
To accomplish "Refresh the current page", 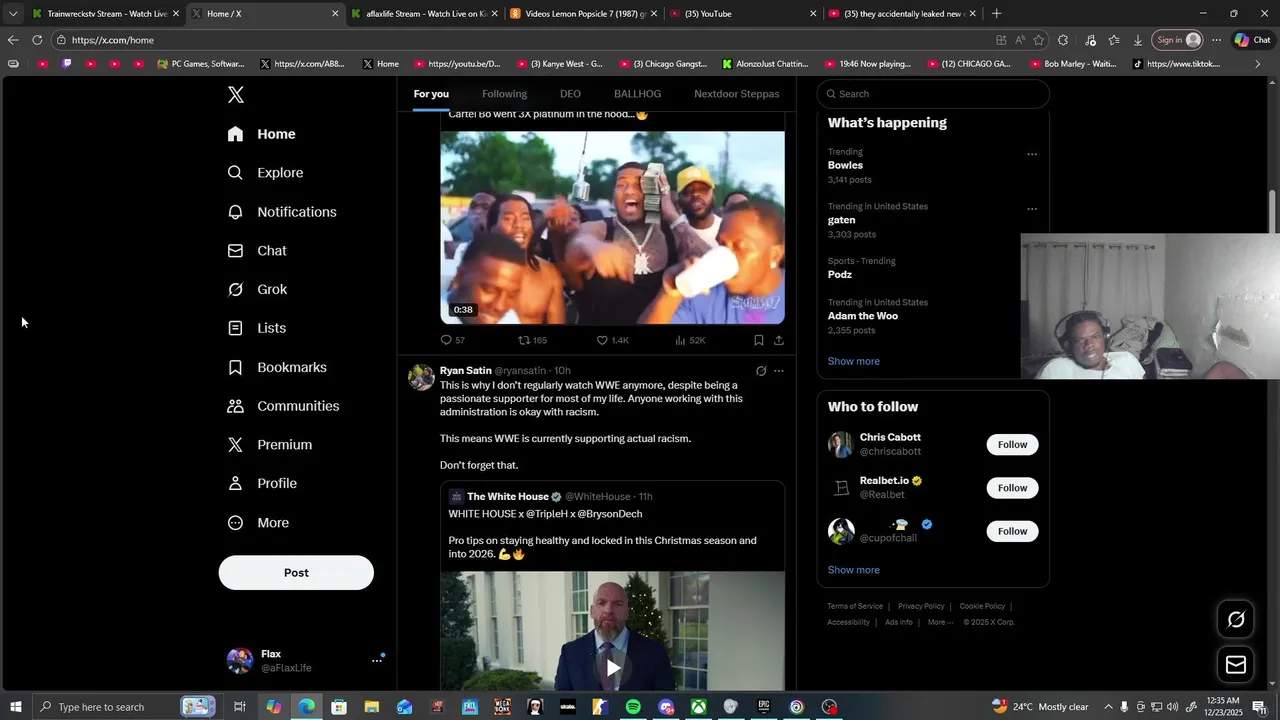I will 37,40.
